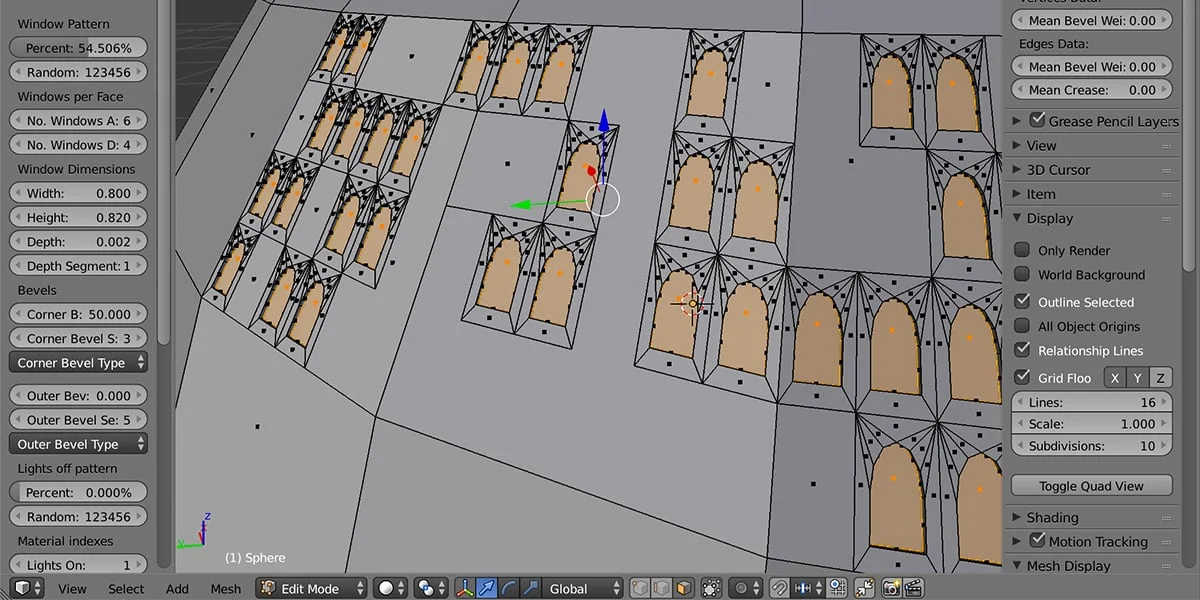1200x600 pixels.
Task: Enable the snap magnet icon
Action: tap(777, 588)
